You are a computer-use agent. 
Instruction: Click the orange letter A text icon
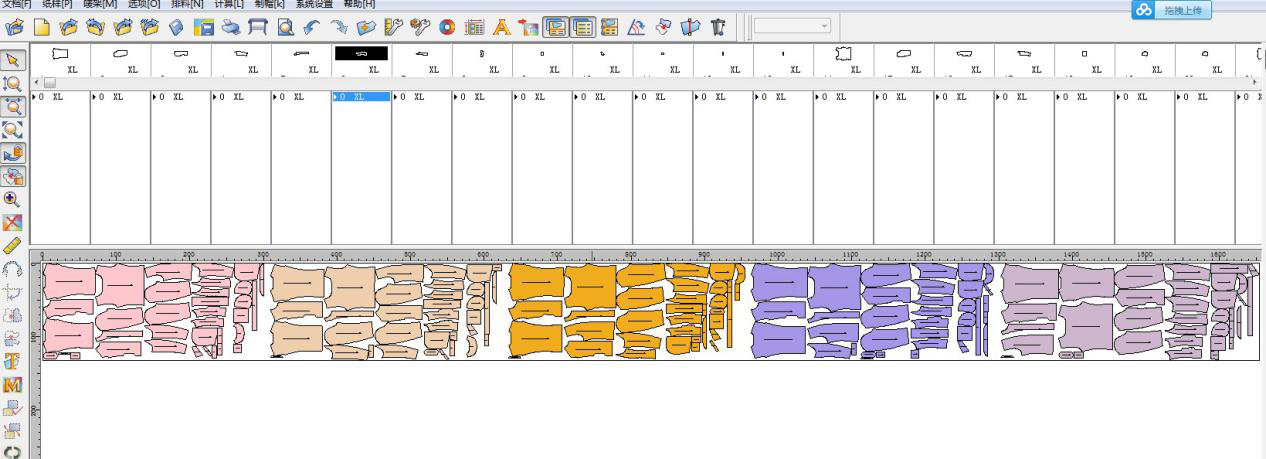pos(501,28)
